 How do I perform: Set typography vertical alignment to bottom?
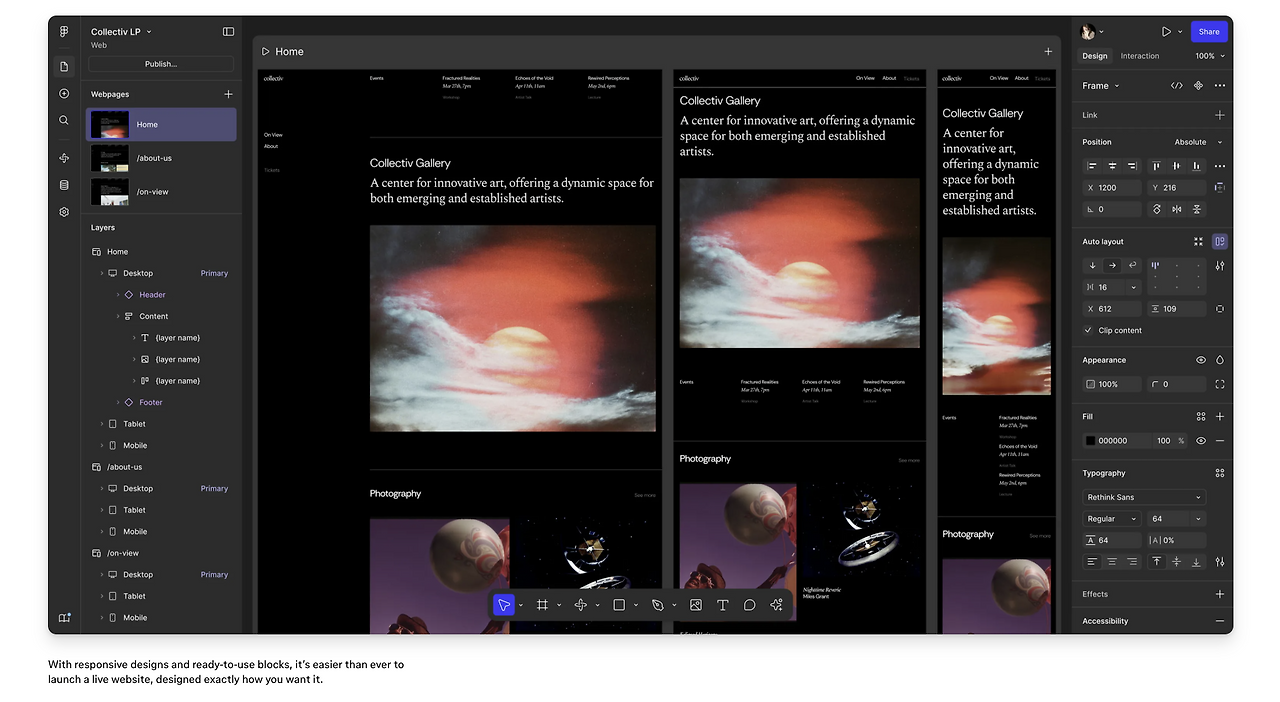1197,562
